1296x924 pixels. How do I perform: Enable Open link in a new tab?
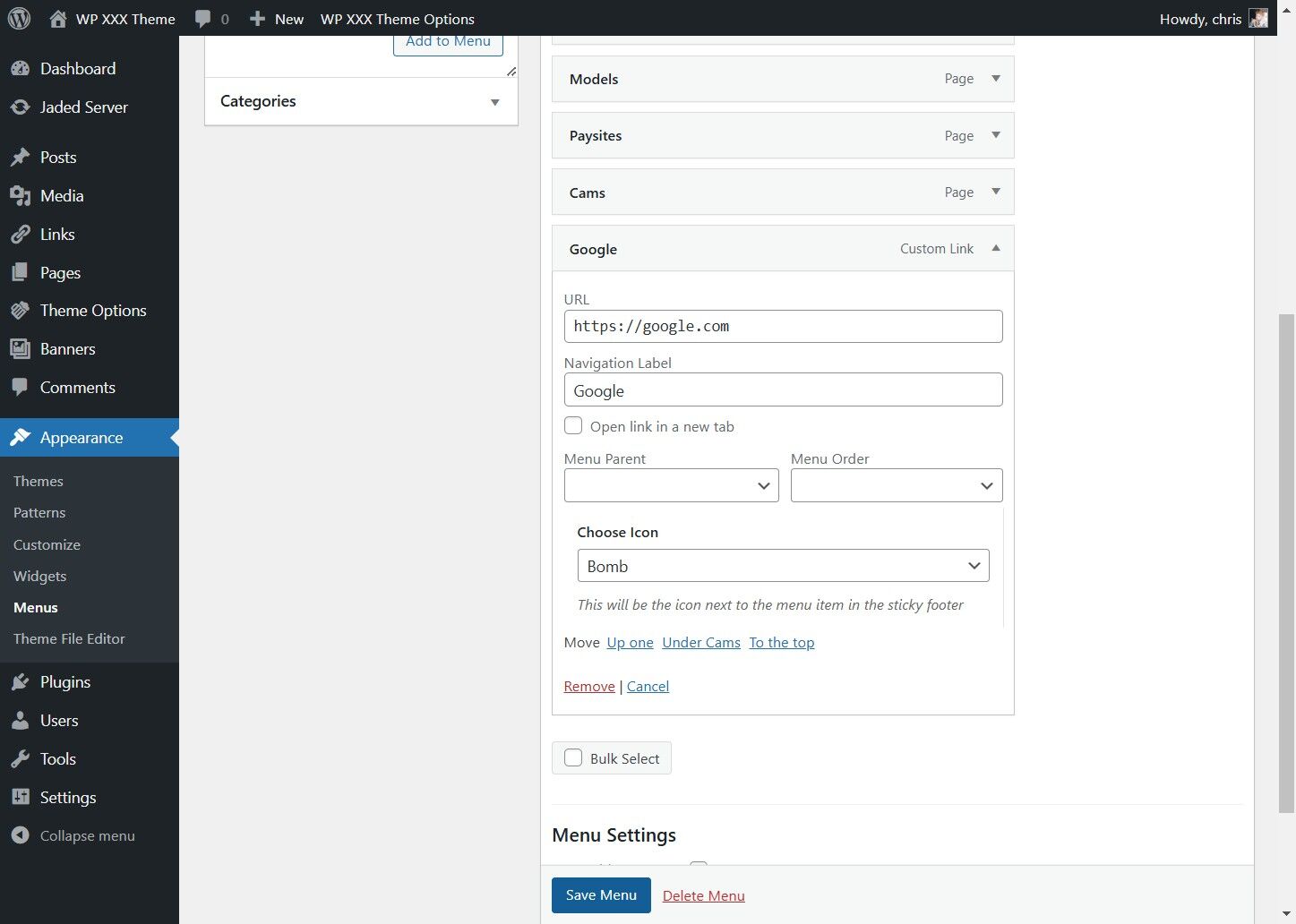pyautogui.click(x=573, y=425)
